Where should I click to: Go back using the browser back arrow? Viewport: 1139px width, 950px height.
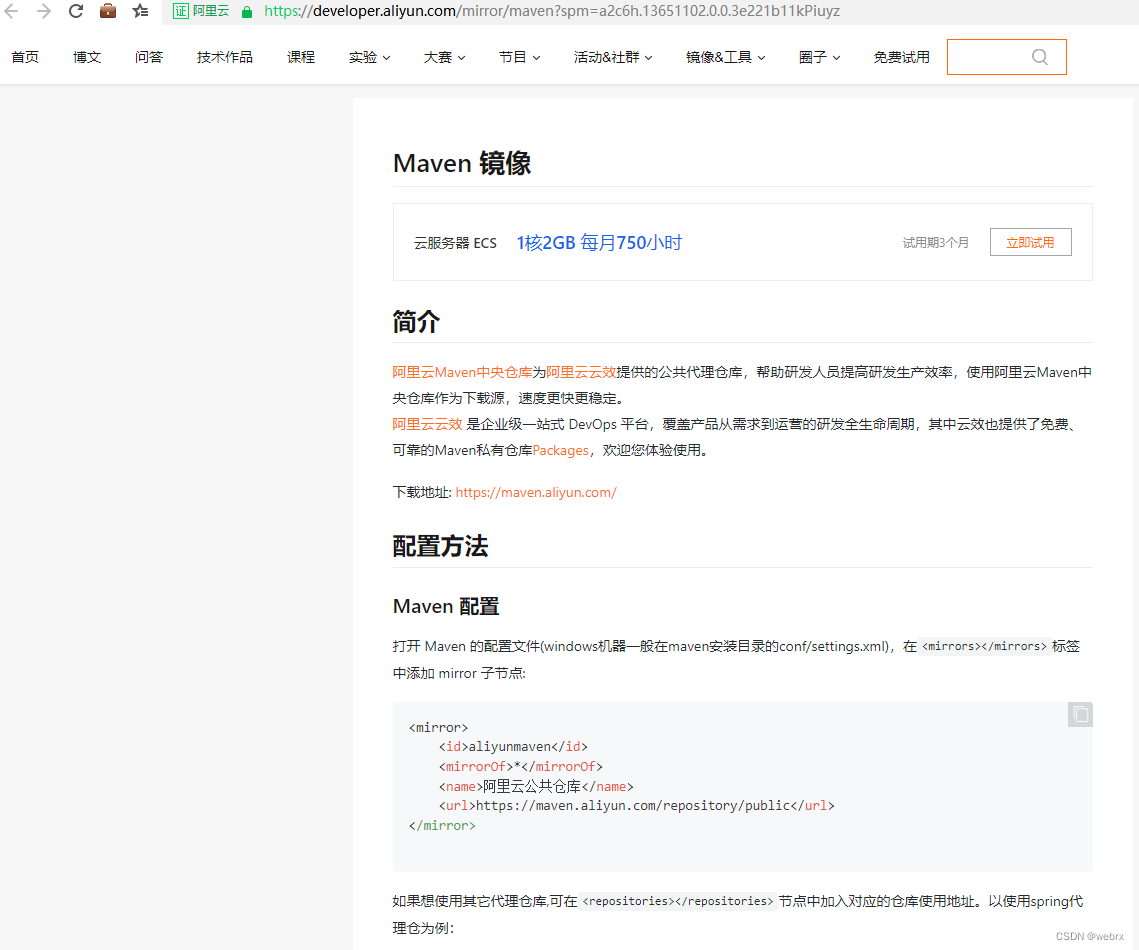point(12,11)
